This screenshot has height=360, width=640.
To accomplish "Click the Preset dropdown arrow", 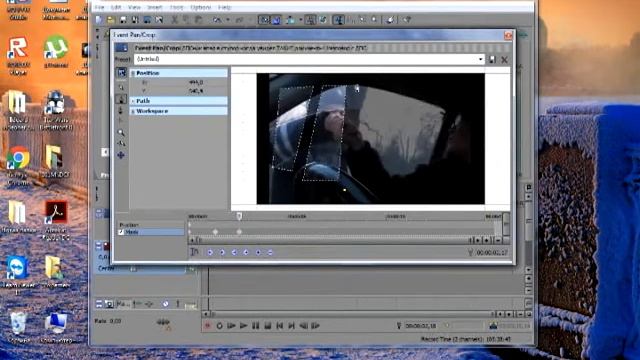I will 480,59.
